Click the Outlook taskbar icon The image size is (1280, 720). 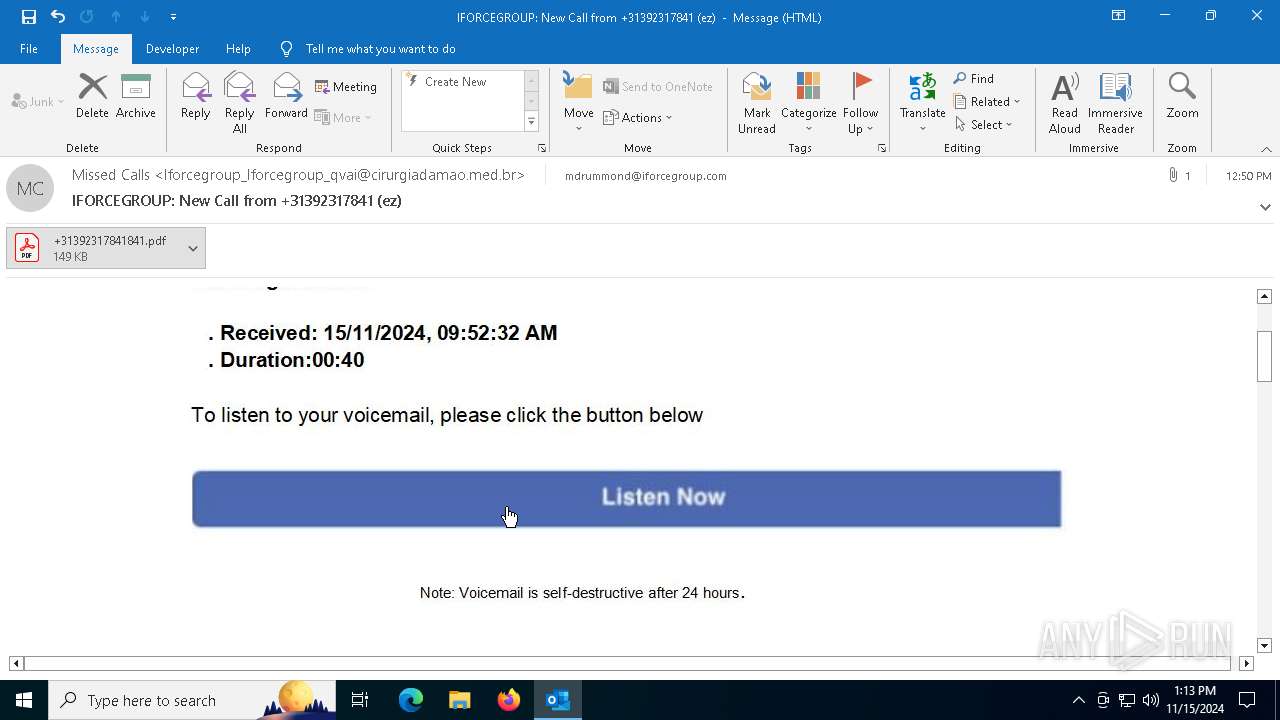click(558, 700)
